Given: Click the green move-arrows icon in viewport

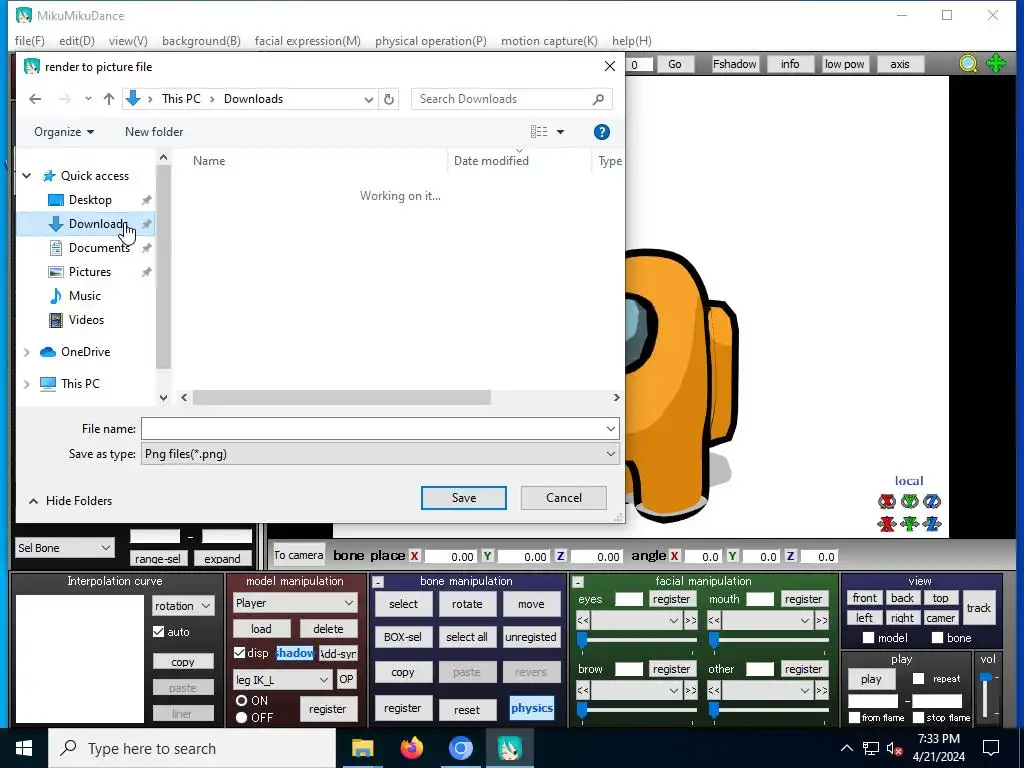Looking at the screenshot, I should point(996,64).
